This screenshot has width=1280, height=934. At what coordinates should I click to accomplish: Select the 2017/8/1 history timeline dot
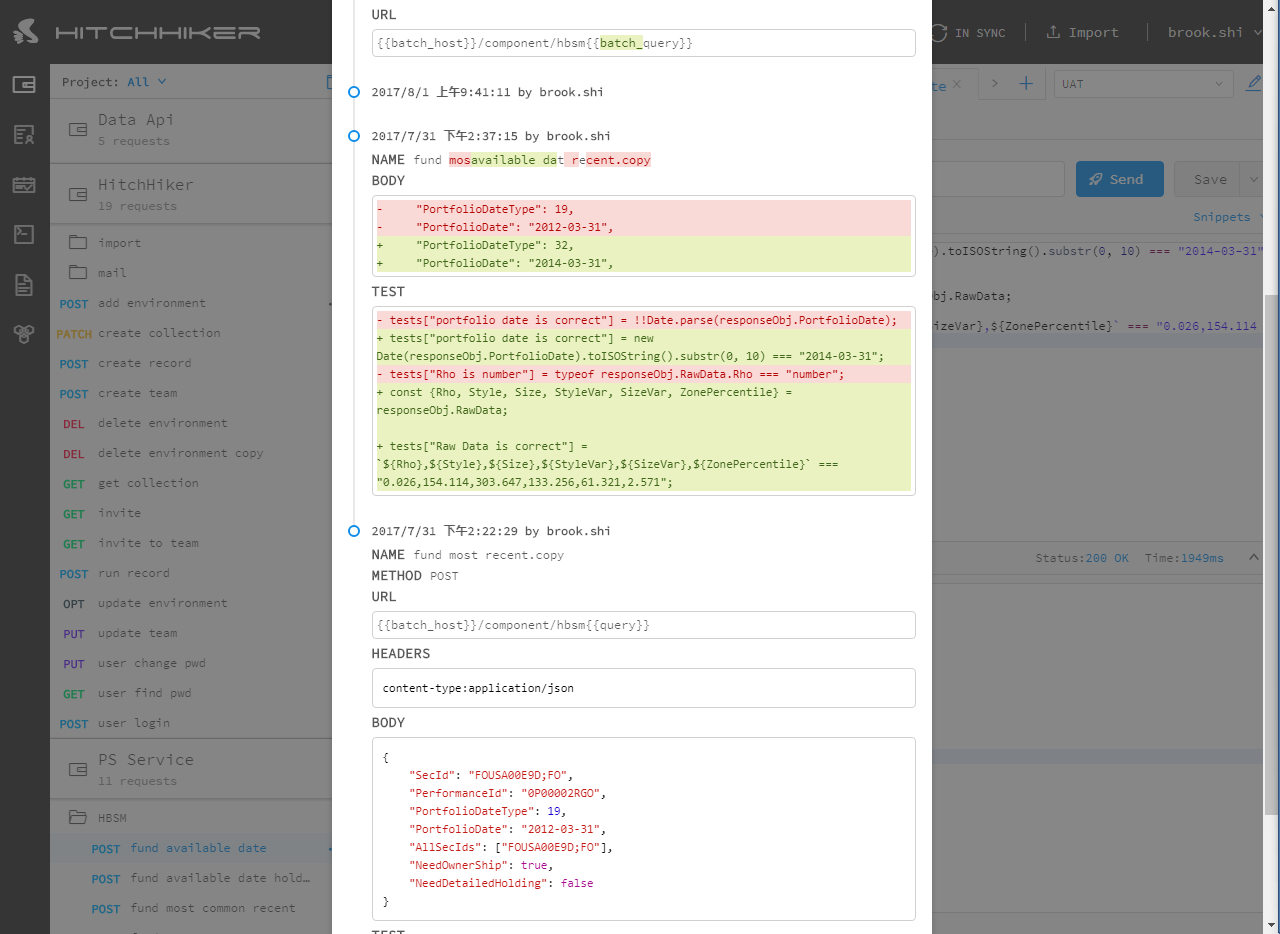[354, 92]
